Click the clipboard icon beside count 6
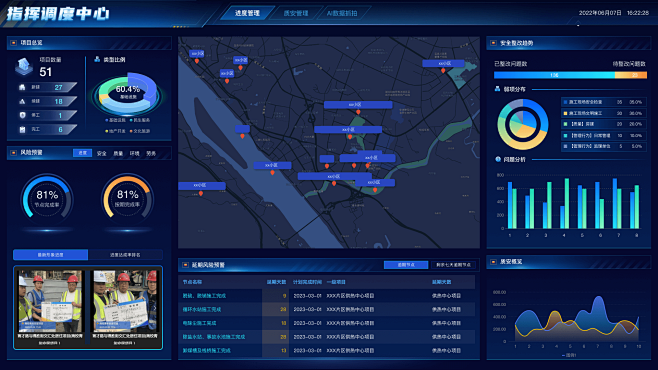Image resolution: width=658 pixels, height=370 pixels. point(22,129)
